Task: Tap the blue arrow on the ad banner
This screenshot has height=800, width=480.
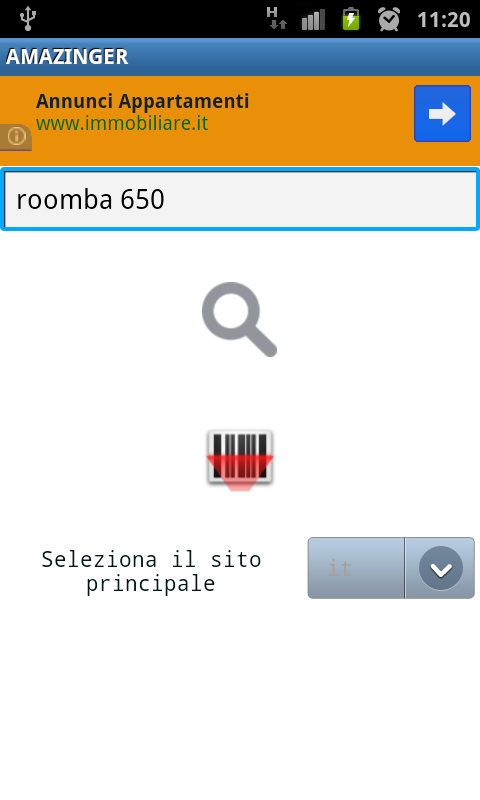Action: click(442, 114)
